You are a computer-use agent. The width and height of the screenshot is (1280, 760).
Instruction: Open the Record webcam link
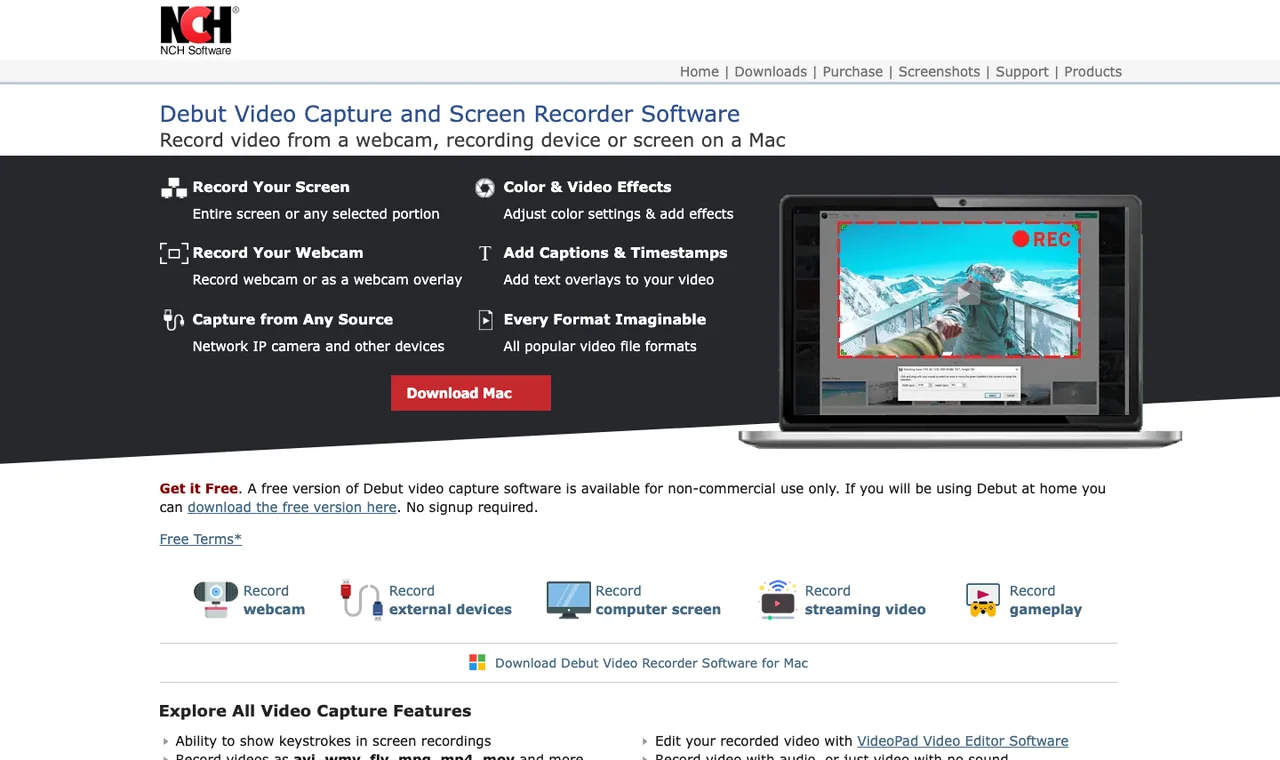tap(274, 600)
